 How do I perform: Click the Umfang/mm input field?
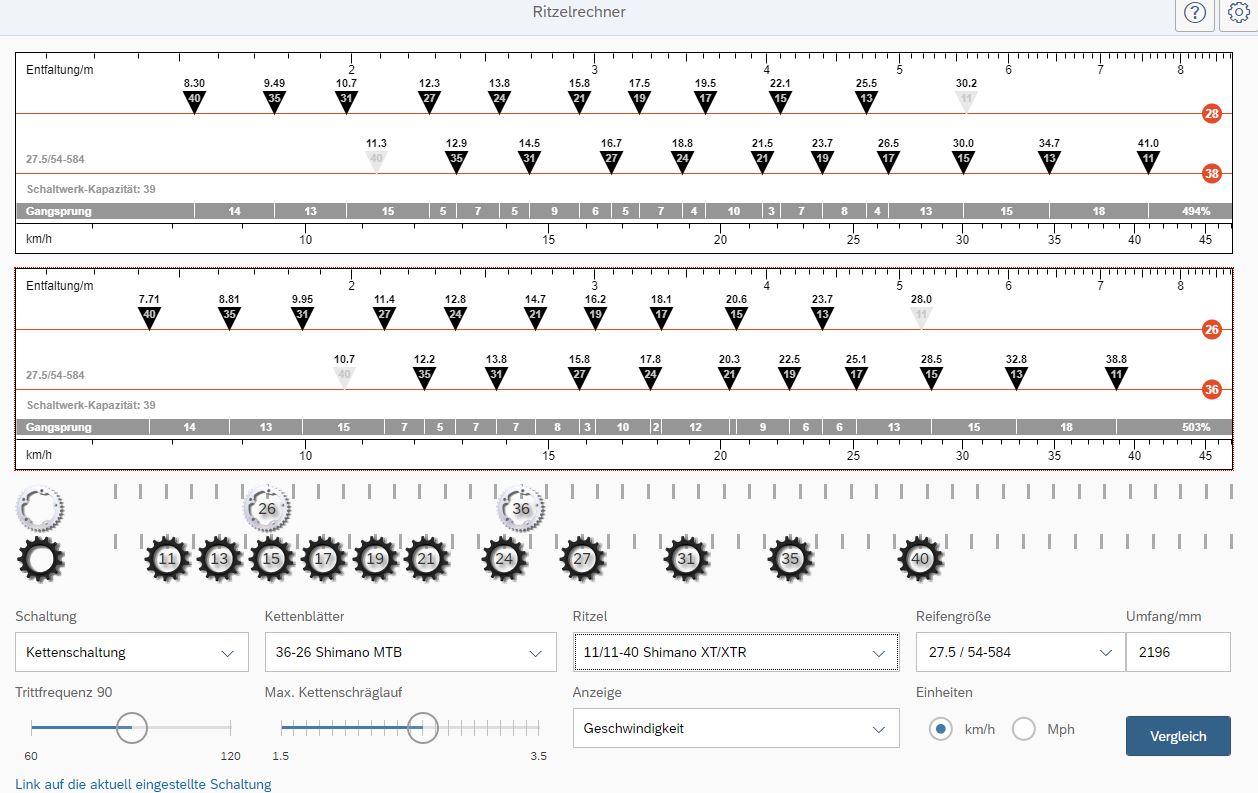pyautogui.click(x=1177, y=652)
